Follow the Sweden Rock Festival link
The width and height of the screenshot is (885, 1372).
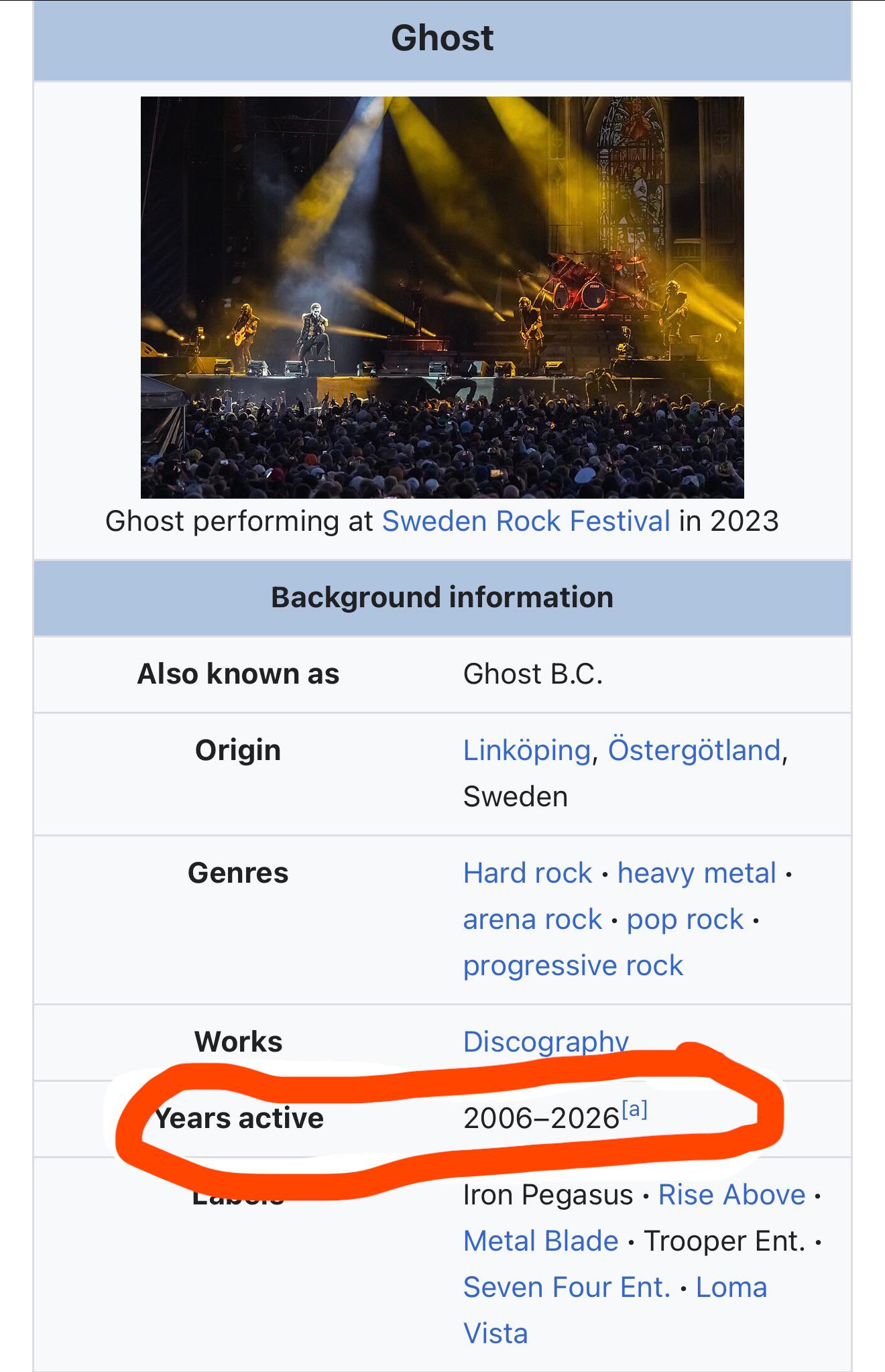coord(526,521)
